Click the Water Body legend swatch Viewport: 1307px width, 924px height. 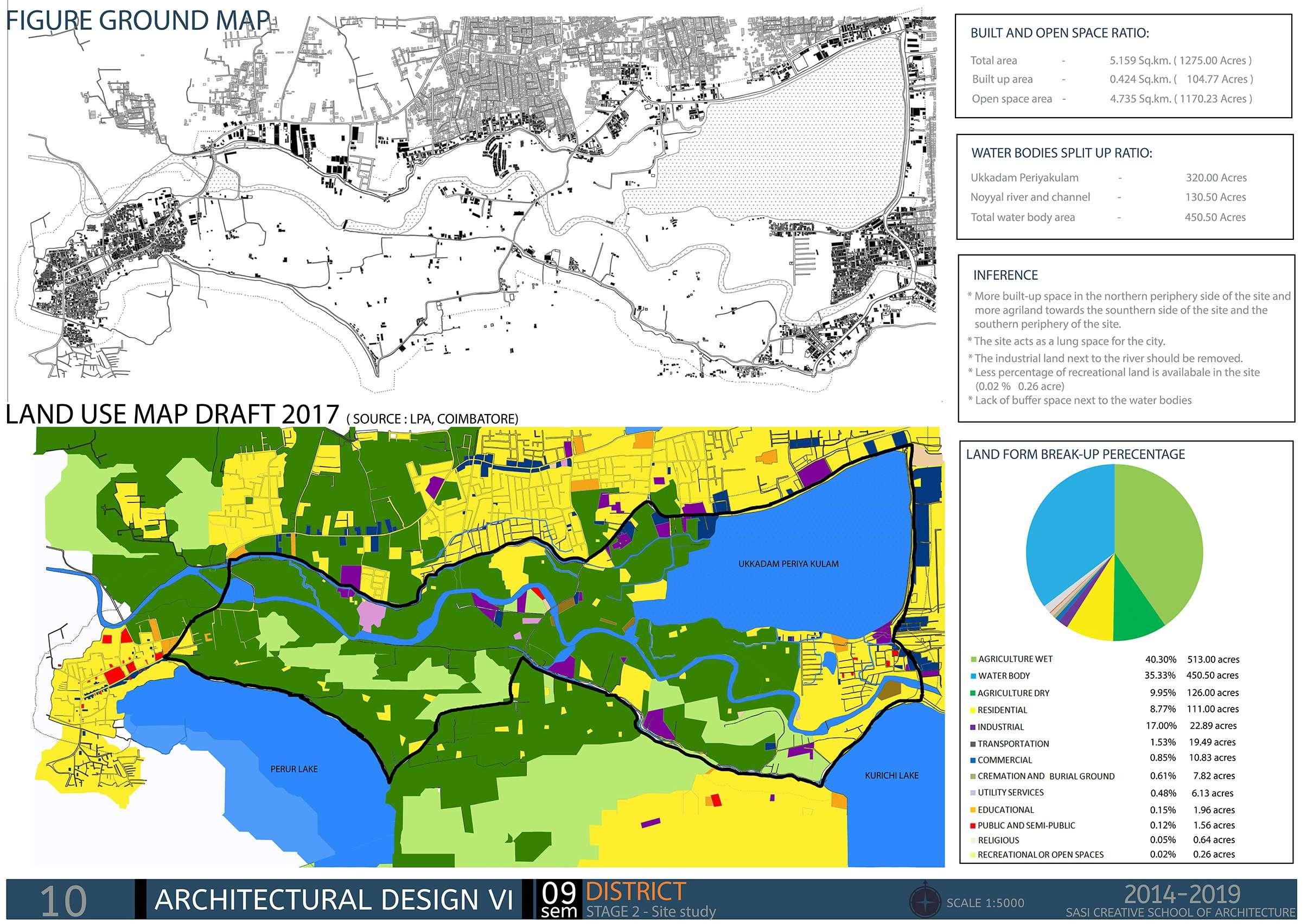pos(974,677)
